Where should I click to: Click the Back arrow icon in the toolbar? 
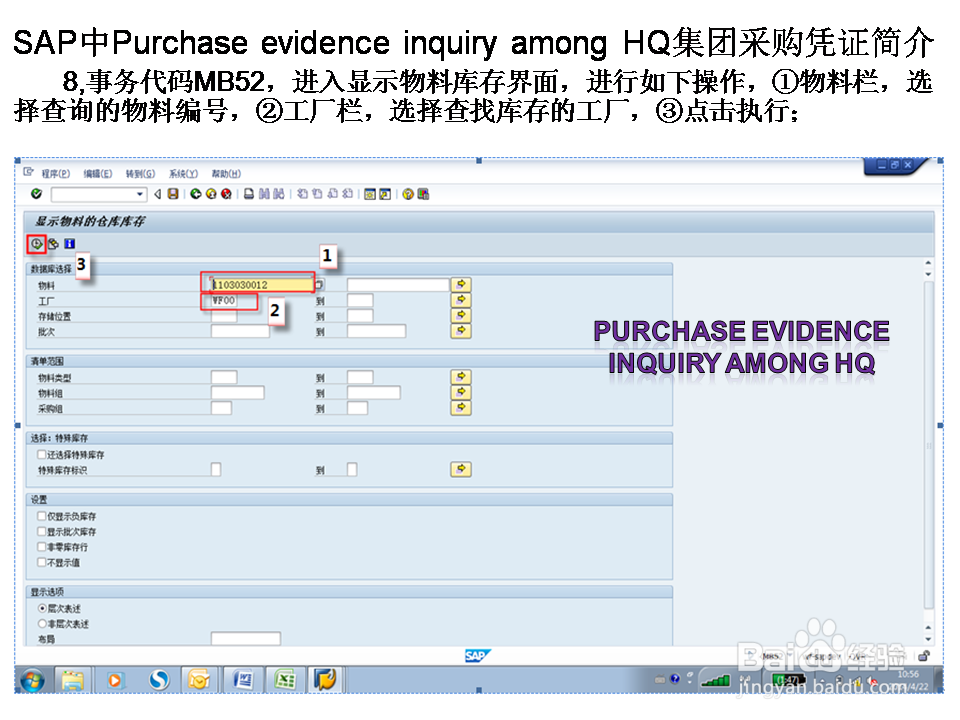click(195, 194)
